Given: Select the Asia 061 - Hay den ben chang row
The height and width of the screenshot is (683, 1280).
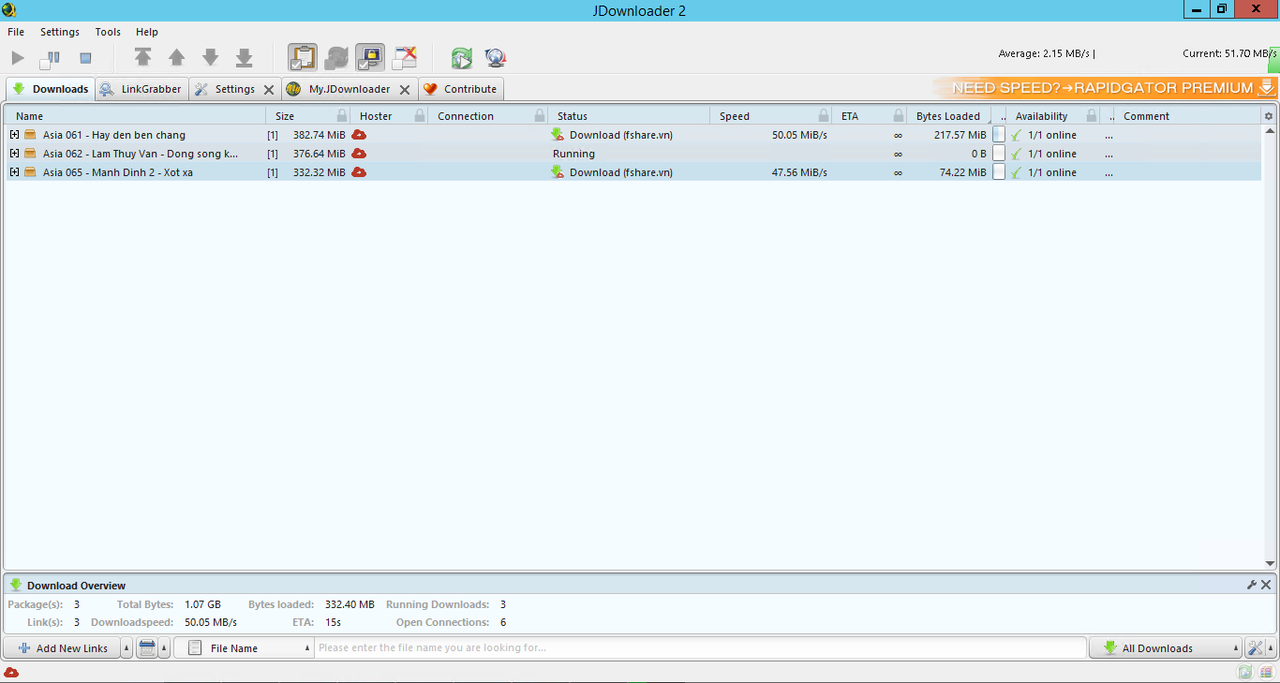Looking at the screenshot, I should tap(632, 135).
